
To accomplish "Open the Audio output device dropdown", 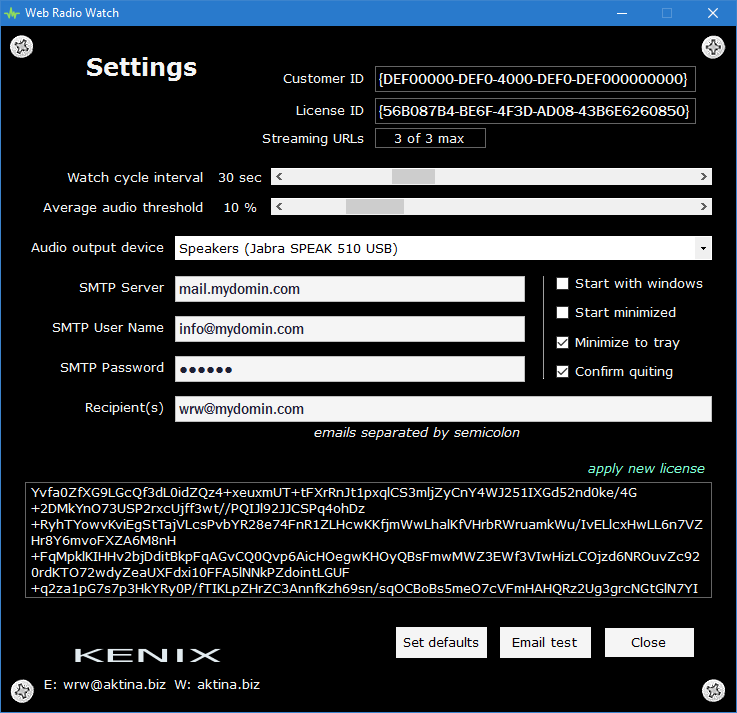I will (x=703, y=248).
